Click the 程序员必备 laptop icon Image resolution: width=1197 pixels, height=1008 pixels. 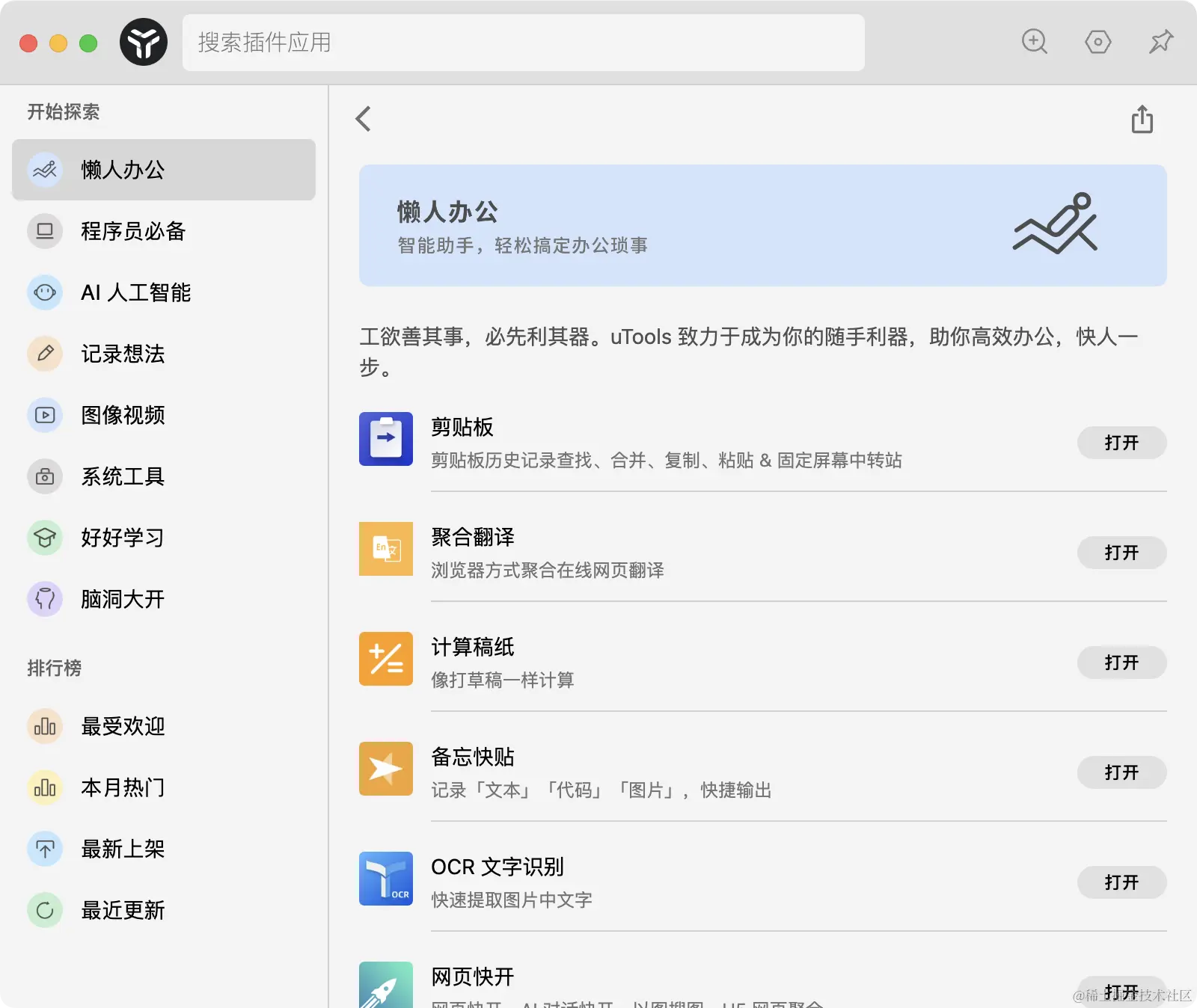click(x=45, y=231)
